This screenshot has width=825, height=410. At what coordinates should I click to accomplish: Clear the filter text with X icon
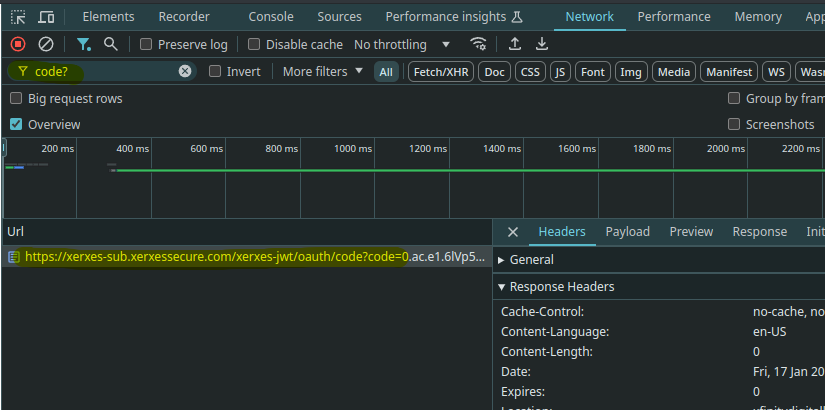[185, 71]
